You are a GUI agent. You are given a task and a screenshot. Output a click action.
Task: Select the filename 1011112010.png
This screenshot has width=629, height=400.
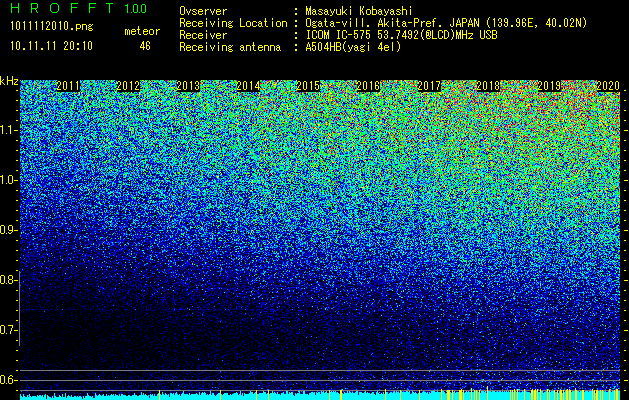tap(52, 27)
